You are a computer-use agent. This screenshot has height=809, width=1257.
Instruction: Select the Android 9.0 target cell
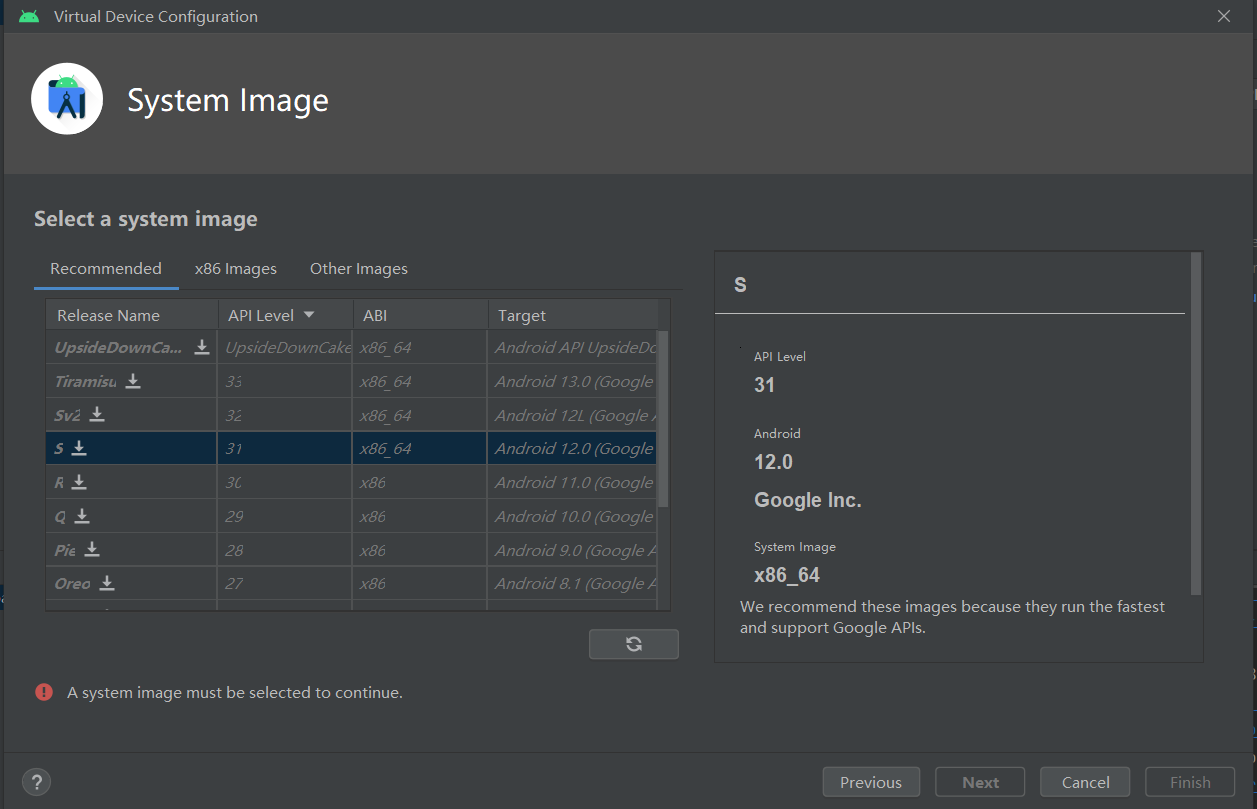tap(573, 550)
